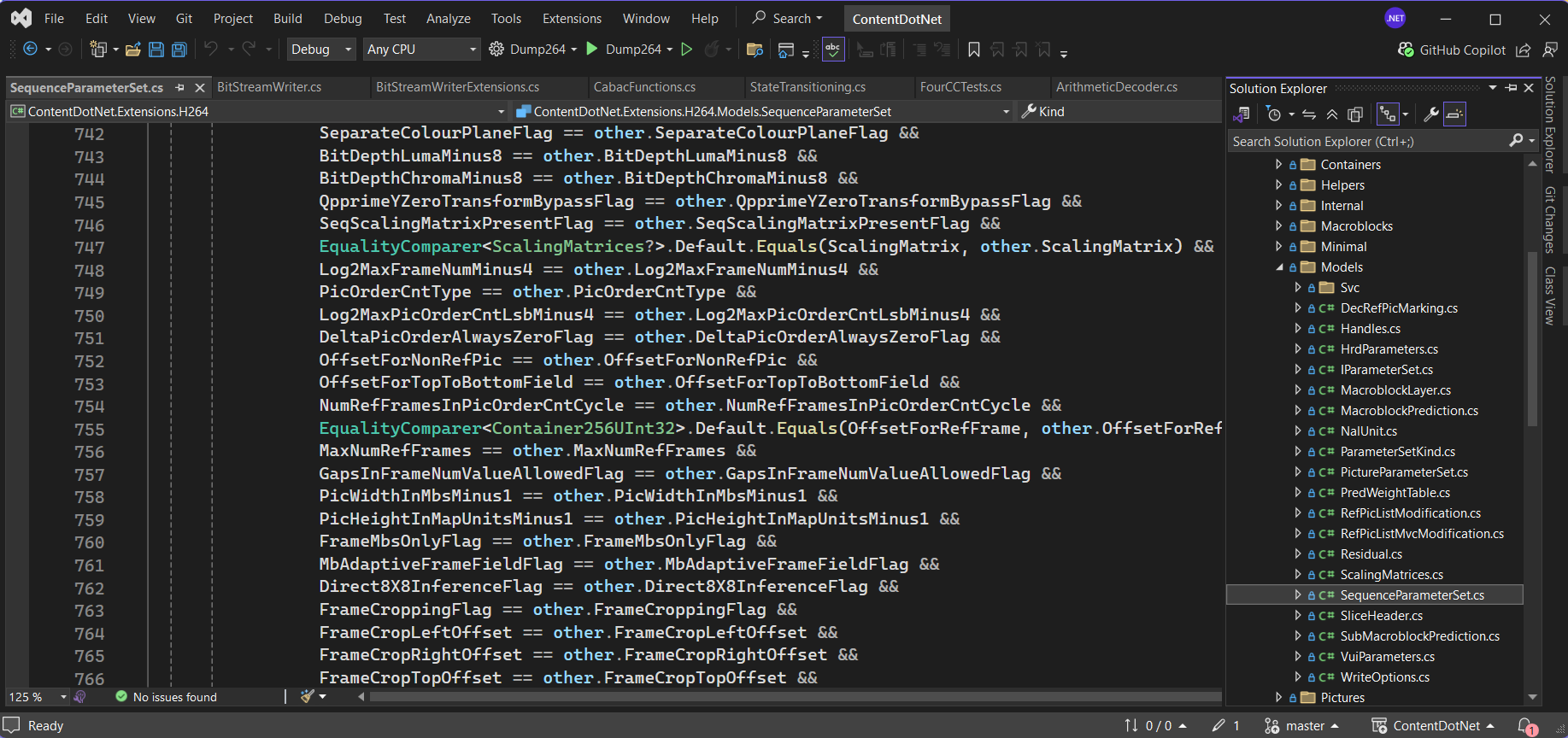The height and width of the screenshot is (738, 1568).
Task: Click the horizontal scrollbar of the code editor
Action: [795, 697]
